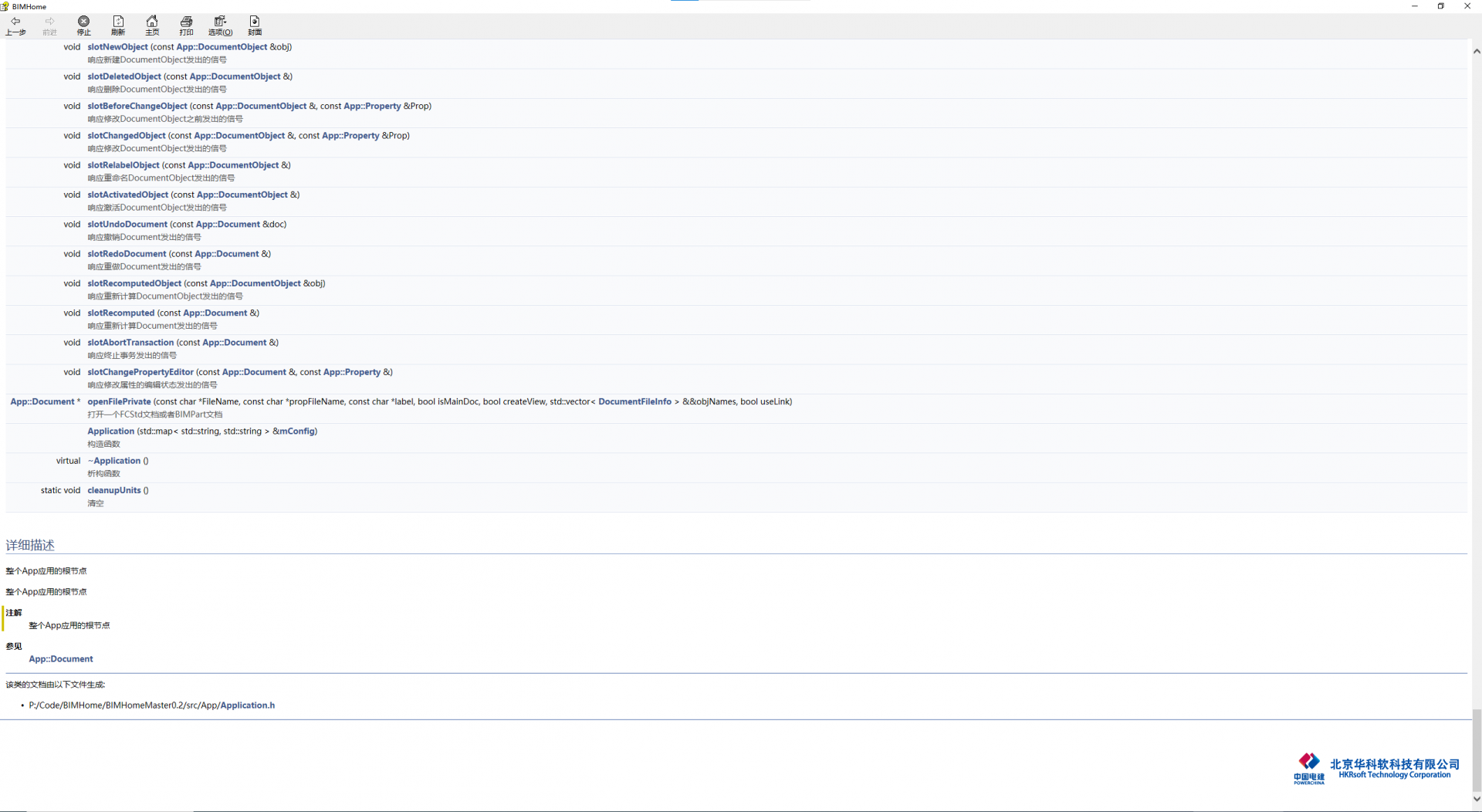Click the scrollbar down arrow
This screenshot has height=812, width=1482.
pyautogui.click(x=1476, y=800)
